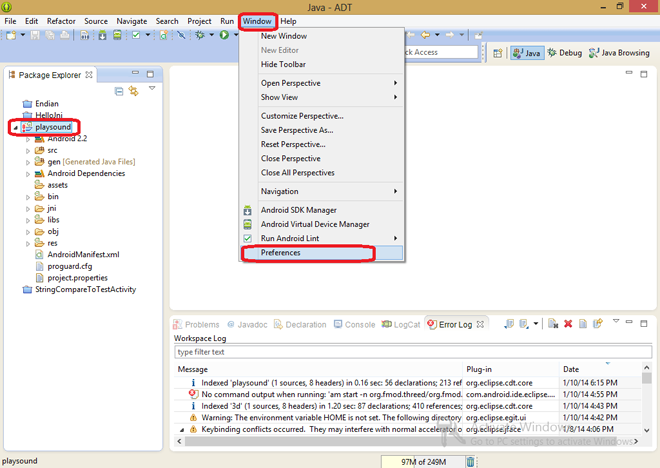
Task: Click the Debug toolbar bug icon
Action: pyautogui.click(x=201, y=35)
